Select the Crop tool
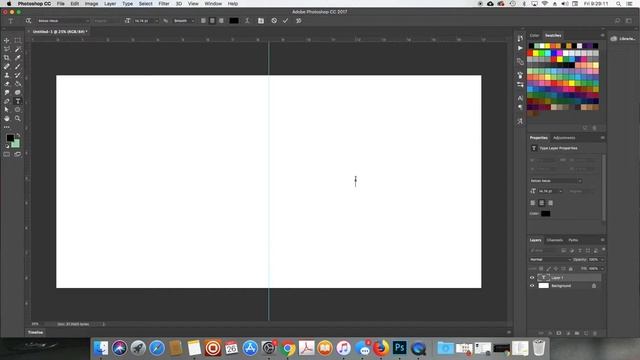 click(x=7, y=58)
